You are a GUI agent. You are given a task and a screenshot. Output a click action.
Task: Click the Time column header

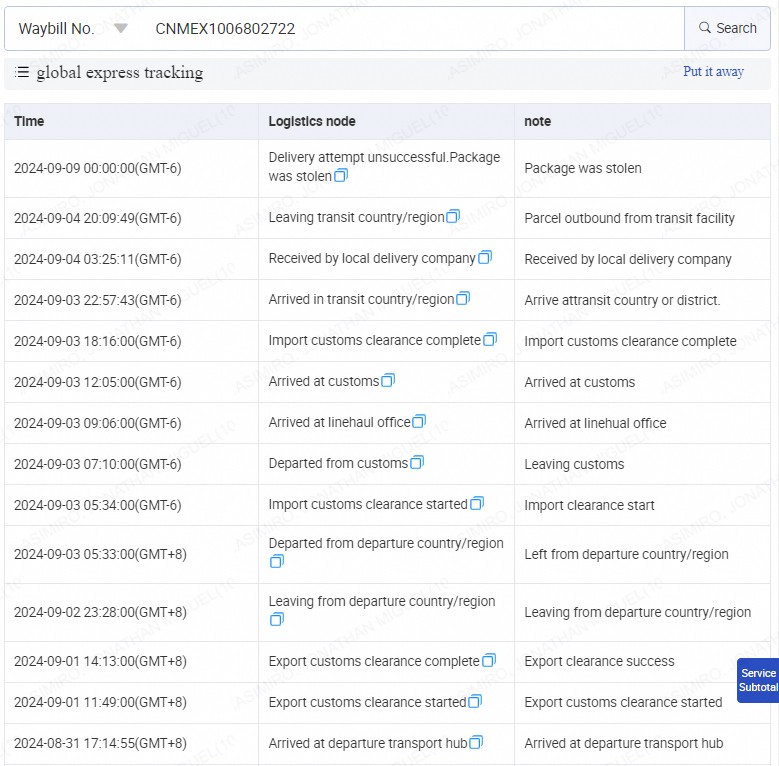29,121
